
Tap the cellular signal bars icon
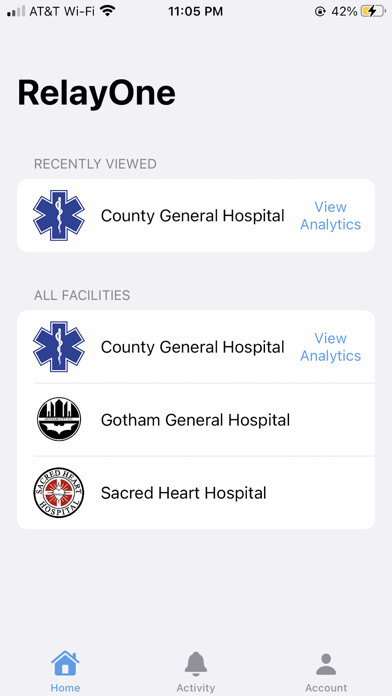pos(16,11)
